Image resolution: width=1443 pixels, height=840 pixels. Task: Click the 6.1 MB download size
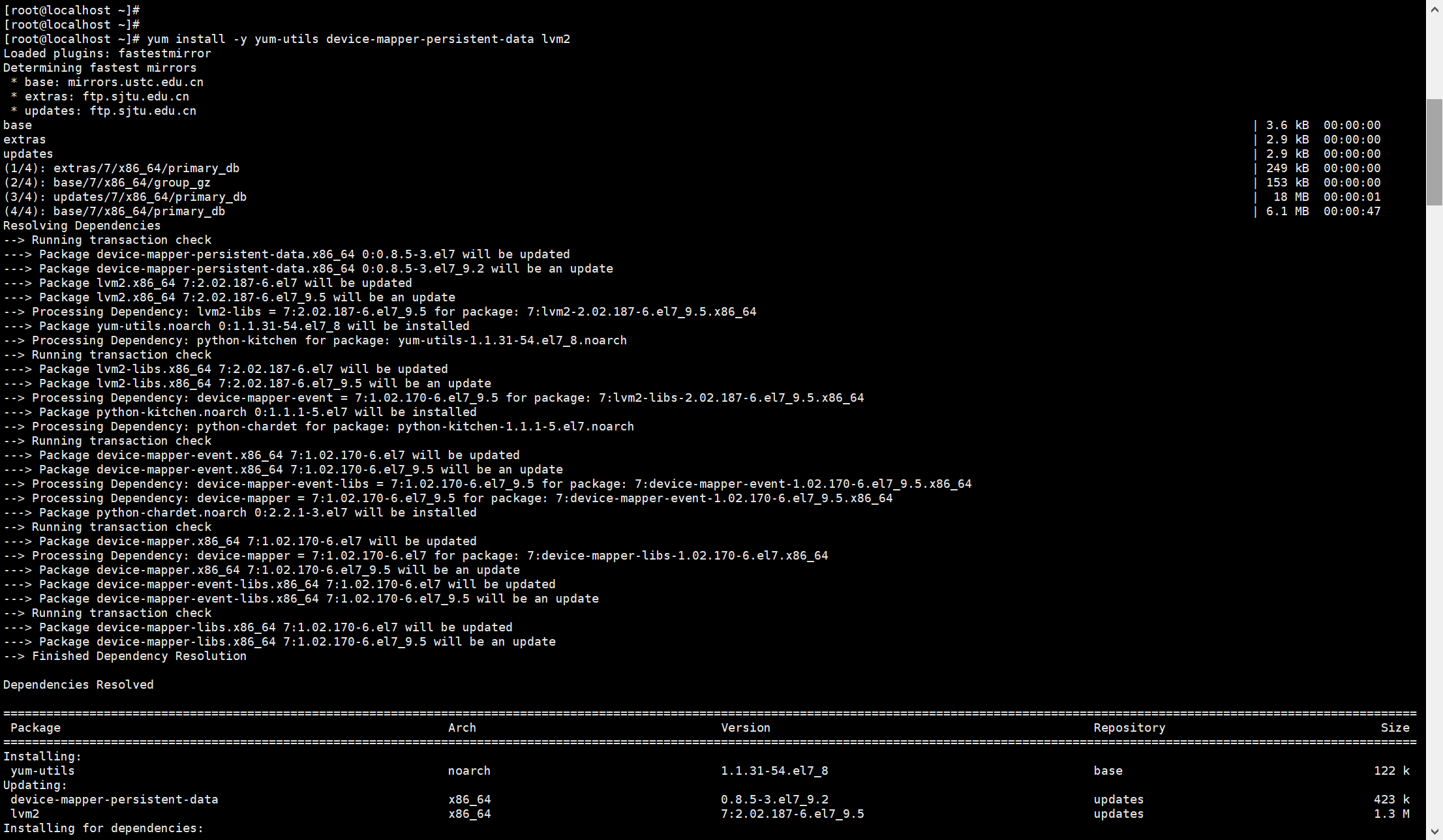point(1286,211)
